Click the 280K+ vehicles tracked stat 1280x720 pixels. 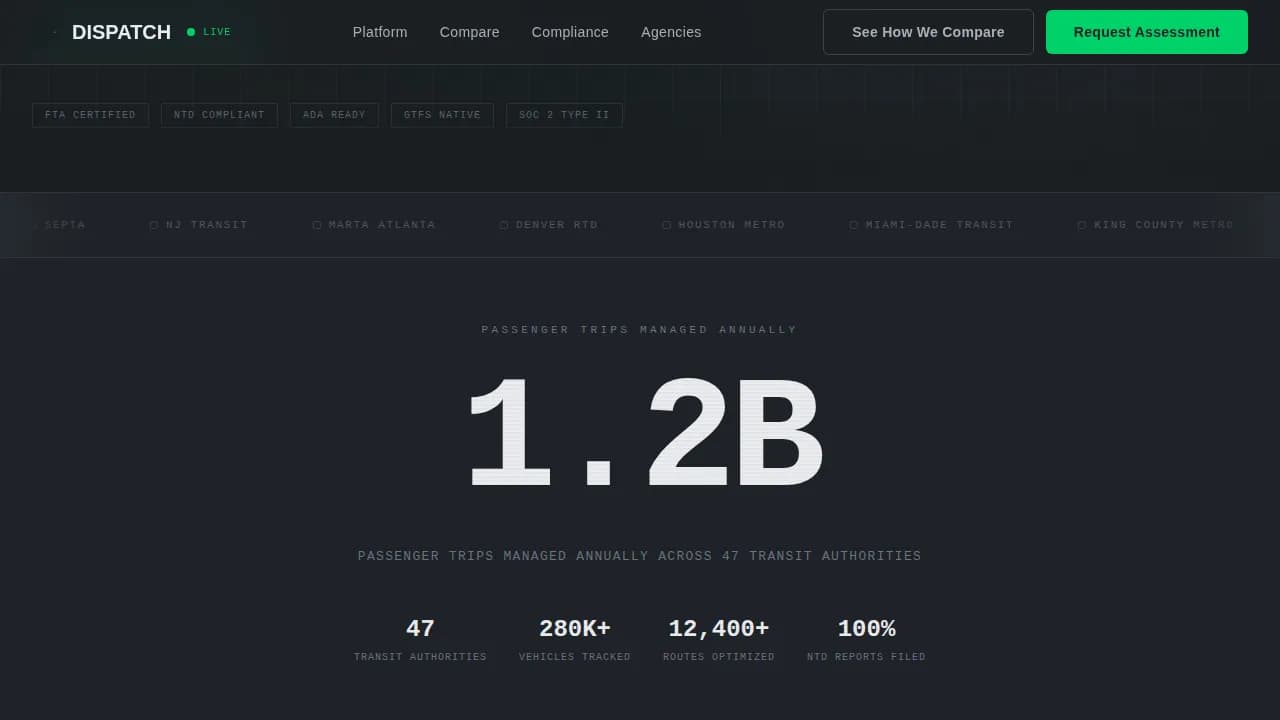click(575, 640)
